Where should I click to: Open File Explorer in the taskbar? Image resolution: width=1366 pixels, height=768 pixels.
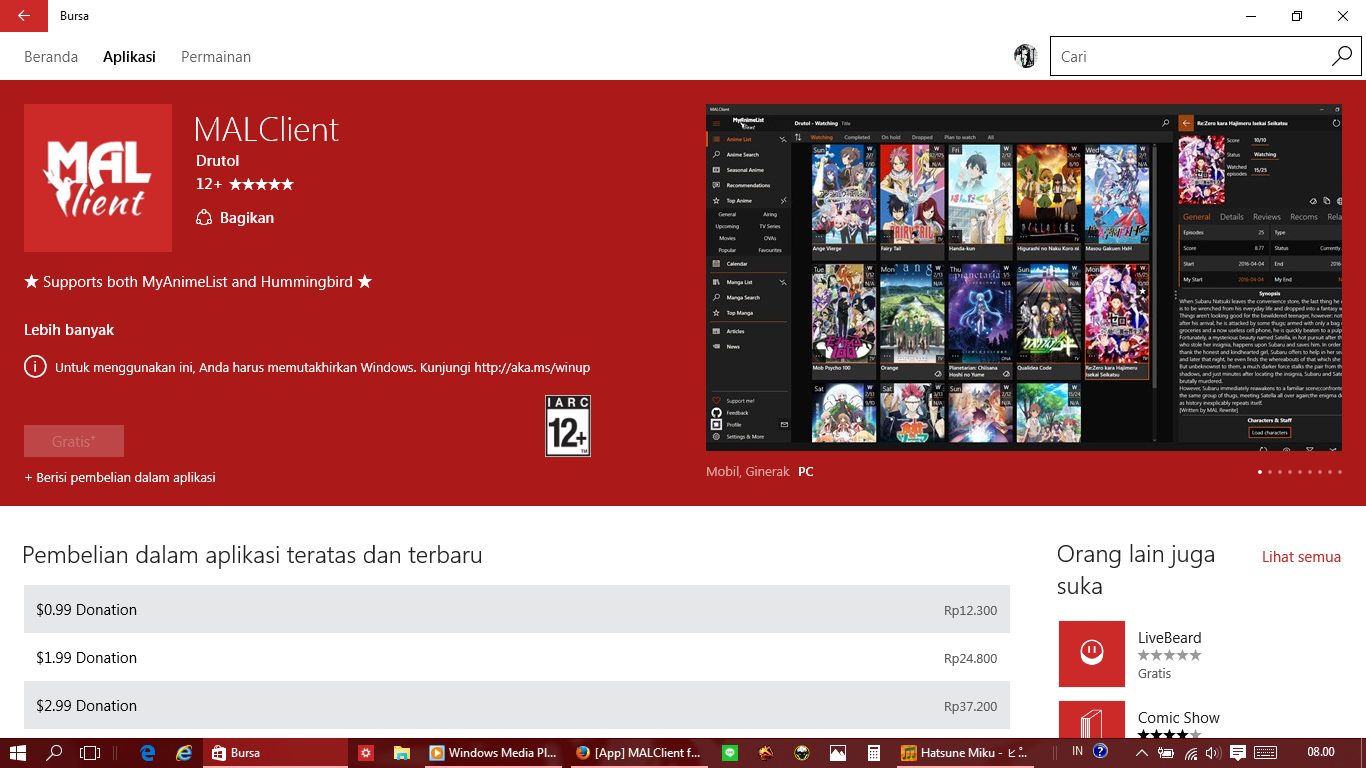(x=401, y=753)
